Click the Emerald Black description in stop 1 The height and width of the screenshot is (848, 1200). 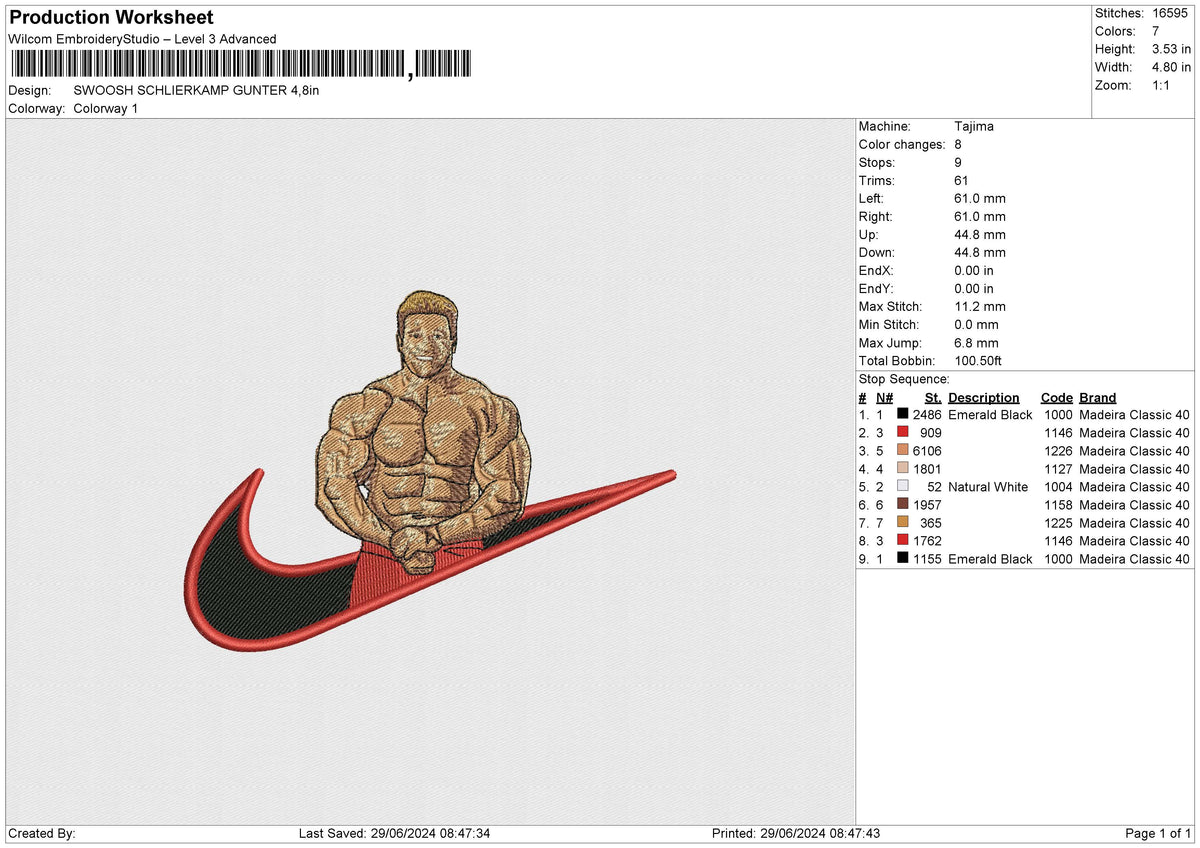(990, 415)
